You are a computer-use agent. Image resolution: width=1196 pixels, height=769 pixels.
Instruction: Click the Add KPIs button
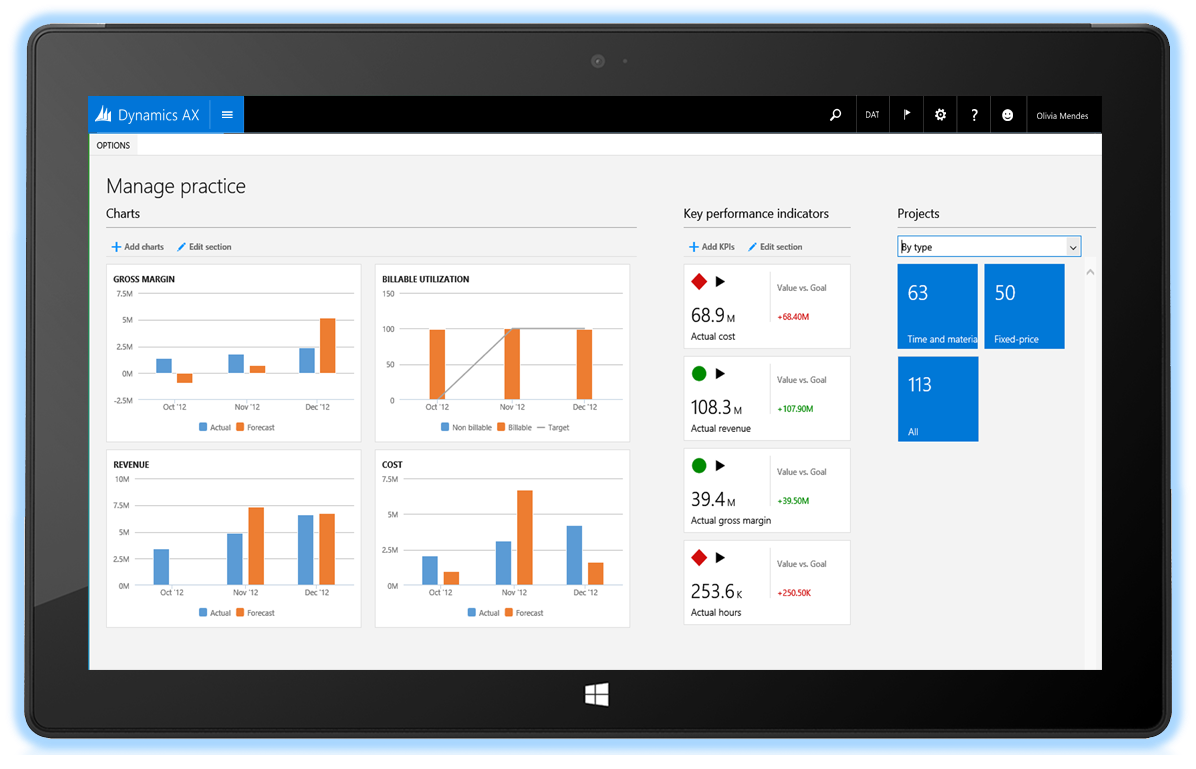click(712, 247)
